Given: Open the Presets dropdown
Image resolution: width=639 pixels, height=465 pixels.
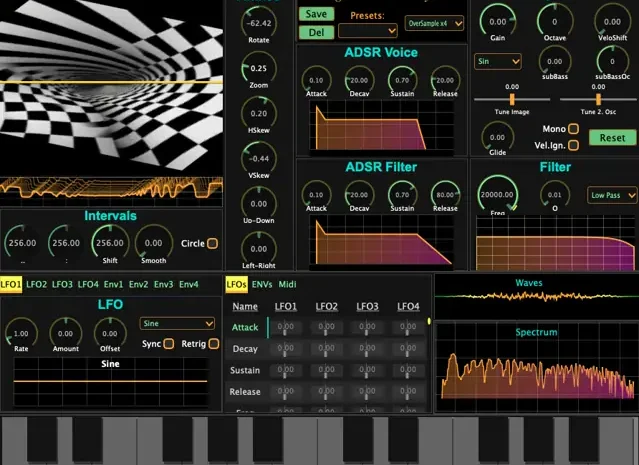Looking at the screenshot, I should pos(368,31).
